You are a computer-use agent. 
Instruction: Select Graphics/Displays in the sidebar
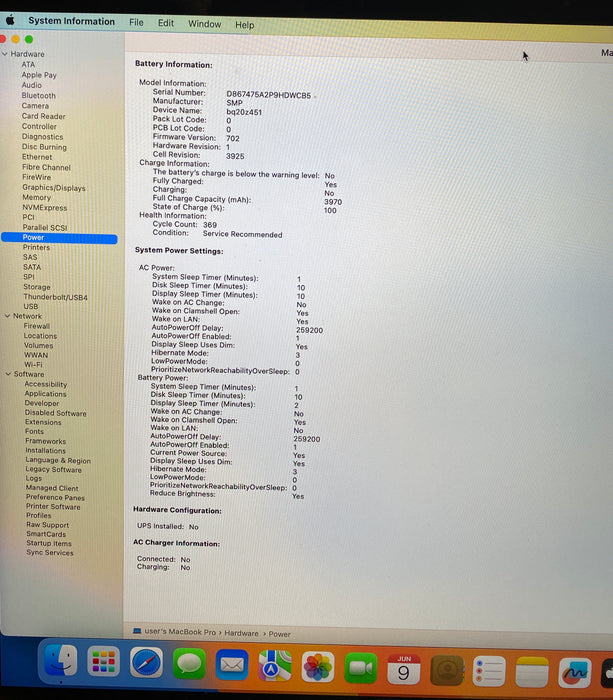54,188
